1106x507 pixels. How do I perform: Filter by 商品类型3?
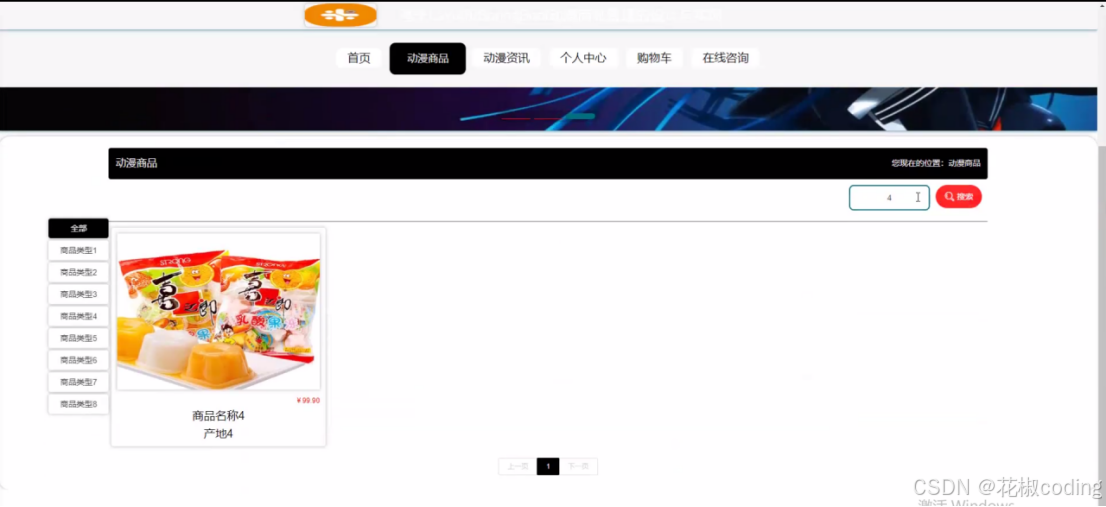click(x=78, y=294)
